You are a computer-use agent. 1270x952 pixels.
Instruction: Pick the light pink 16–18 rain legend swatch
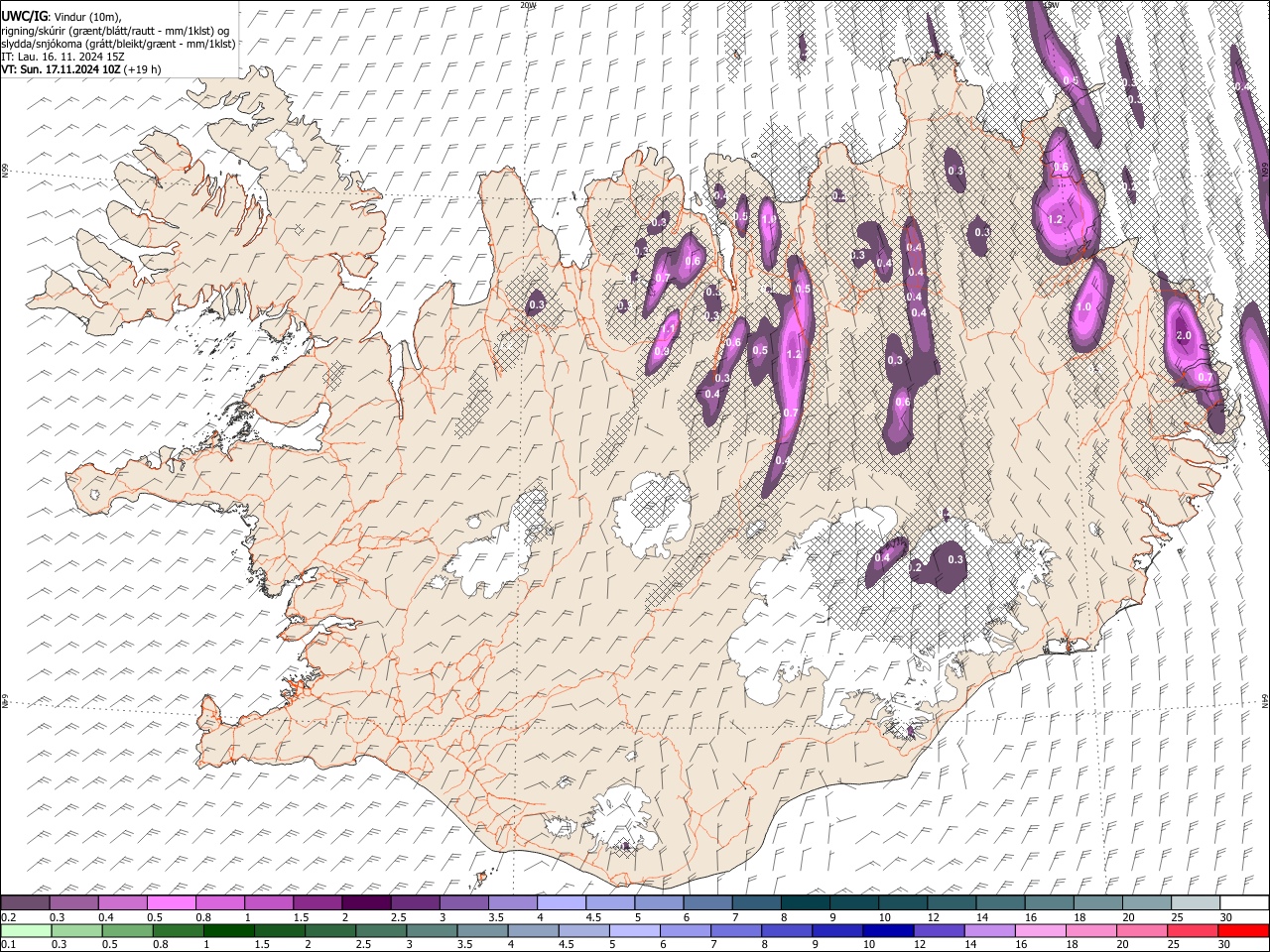1040,930
